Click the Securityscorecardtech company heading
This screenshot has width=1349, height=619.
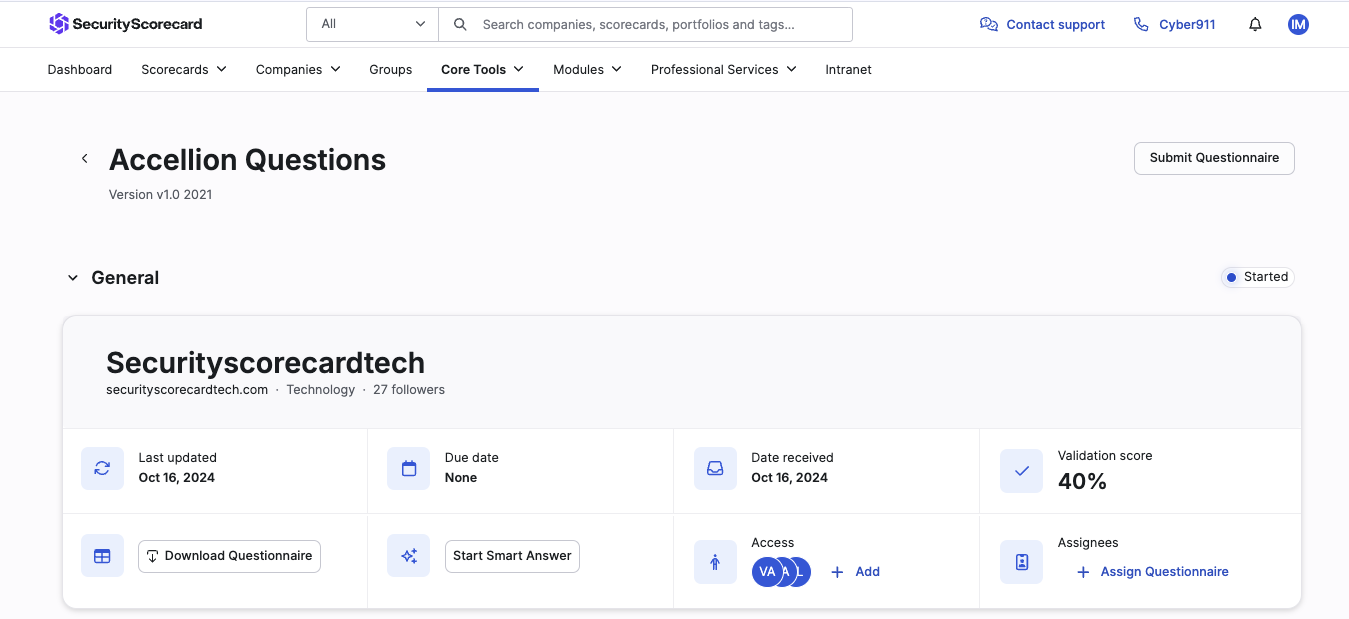(265, 363)
